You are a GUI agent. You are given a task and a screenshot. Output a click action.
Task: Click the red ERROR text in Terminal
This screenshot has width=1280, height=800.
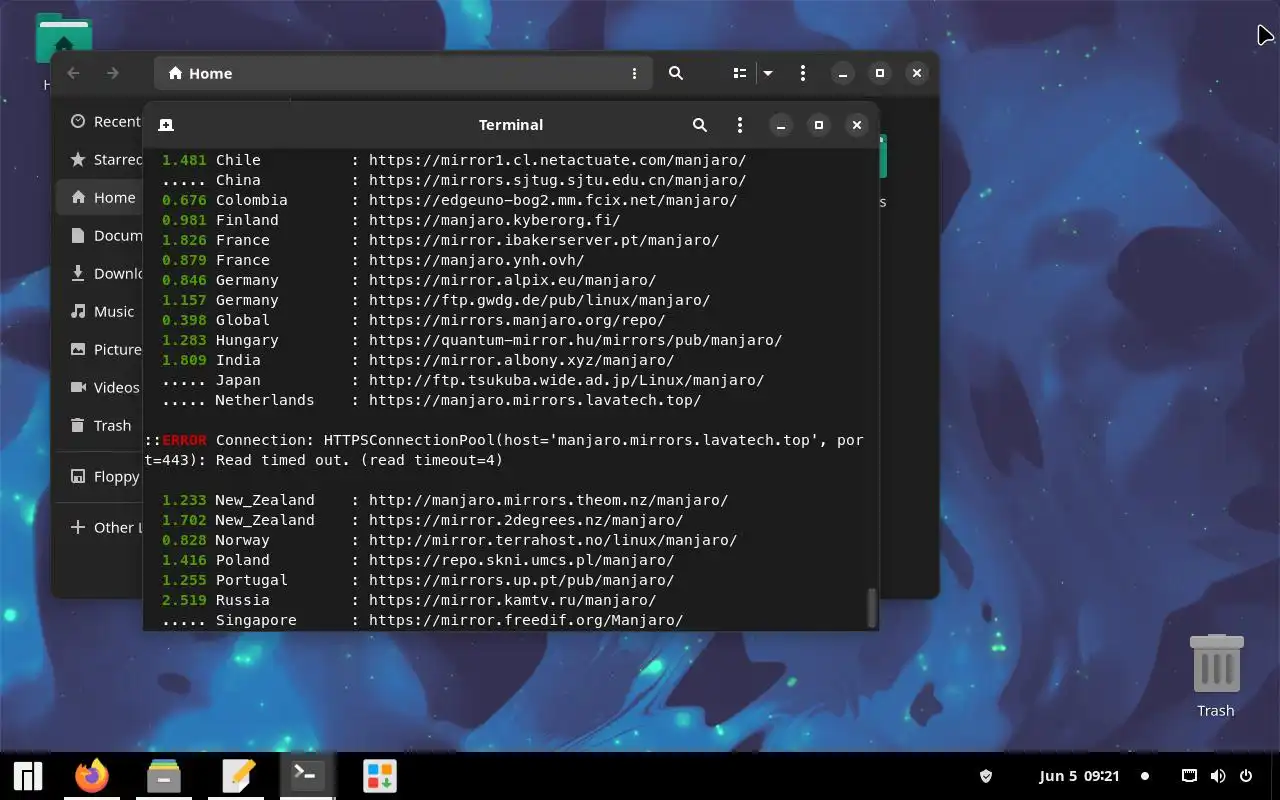pos(184,440)
